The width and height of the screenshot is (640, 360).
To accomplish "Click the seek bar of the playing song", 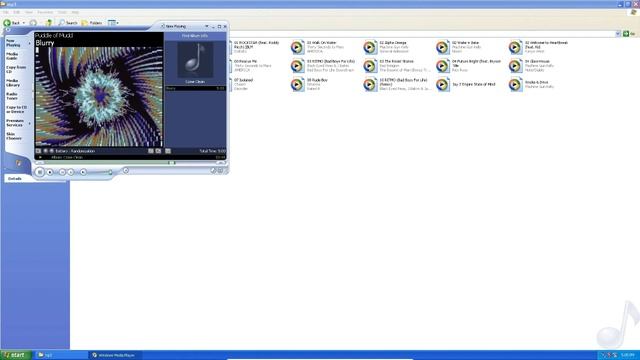I will coord(131,162).
